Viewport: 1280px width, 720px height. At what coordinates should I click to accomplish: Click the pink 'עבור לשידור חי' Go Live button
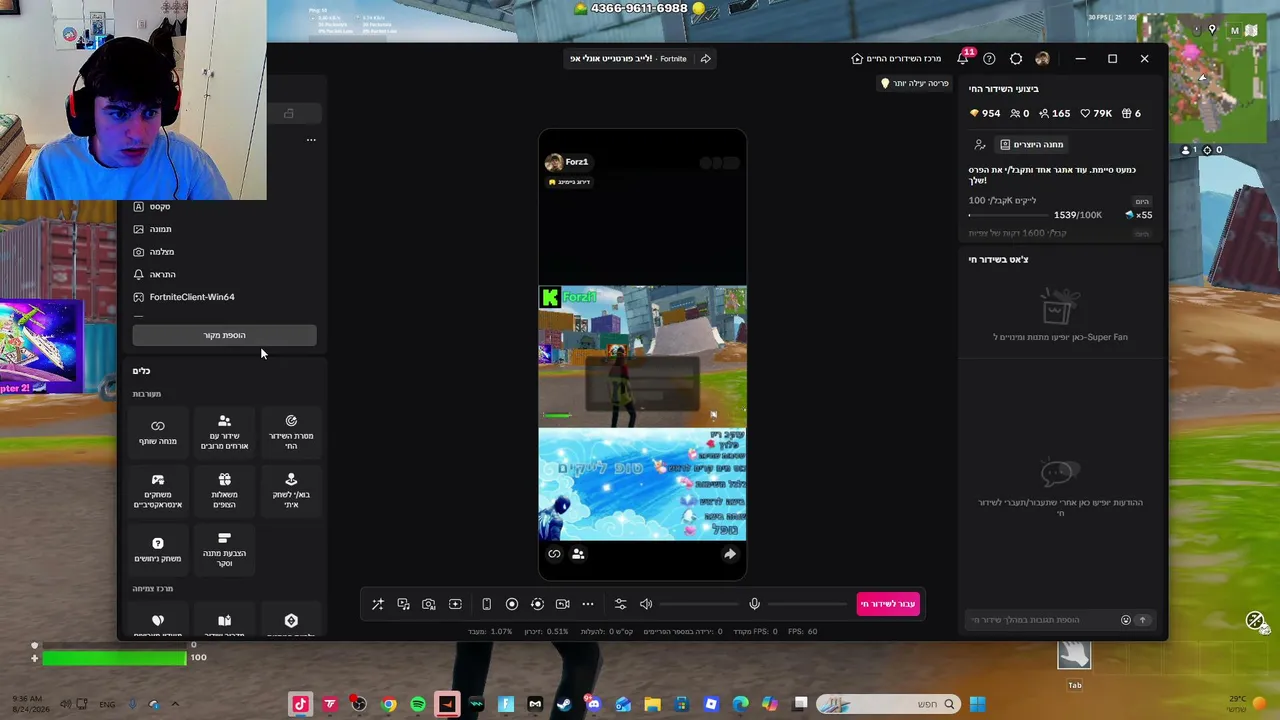pyautogui.click(x=888, y=604)
